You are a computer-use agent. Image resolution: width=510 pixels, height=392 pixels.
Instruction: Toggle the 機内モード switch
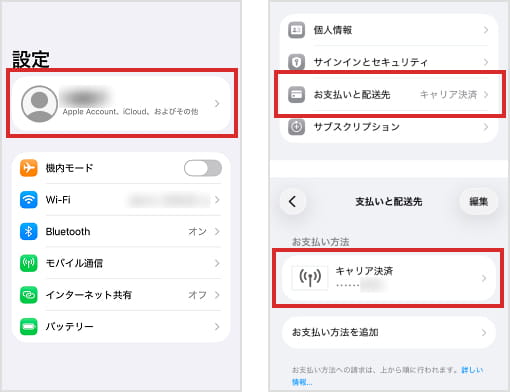(203, 168)
